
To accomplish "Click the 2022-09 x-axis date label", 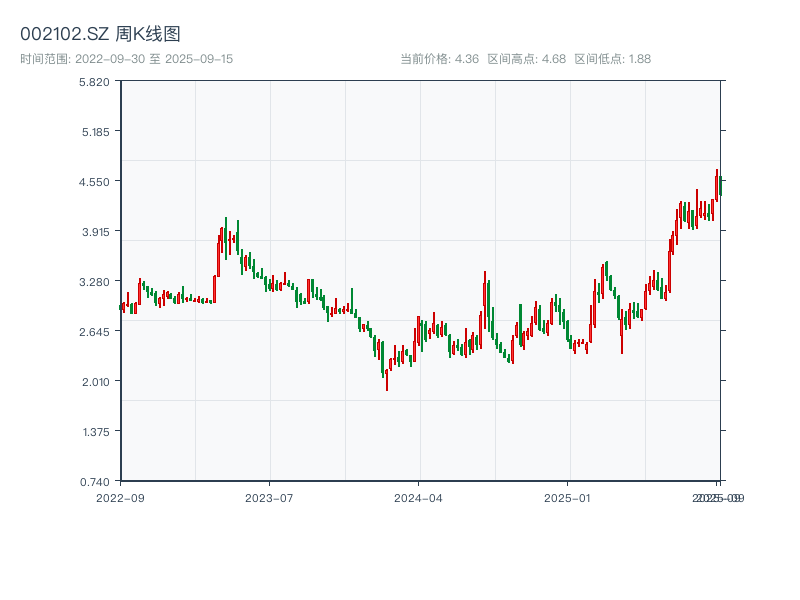I will [120, 497].
